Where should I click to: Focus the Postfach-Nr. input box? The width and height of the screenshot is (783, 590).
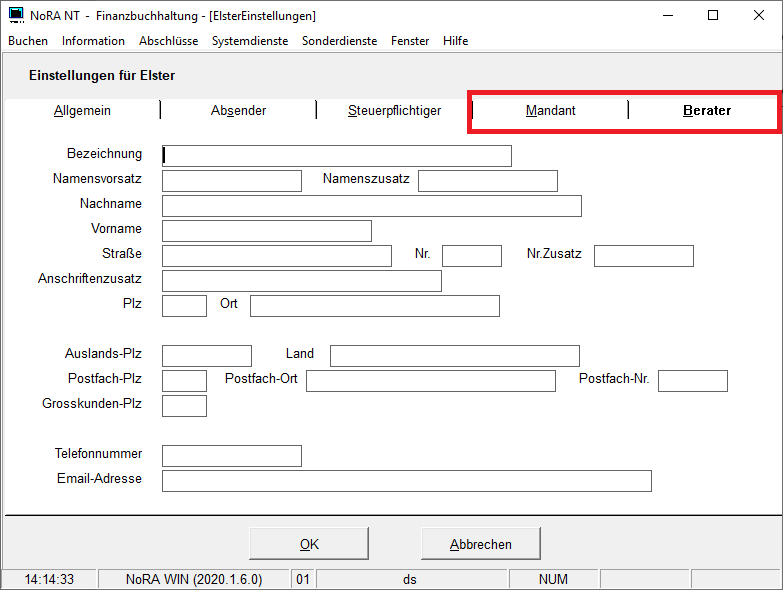(692, 381)
